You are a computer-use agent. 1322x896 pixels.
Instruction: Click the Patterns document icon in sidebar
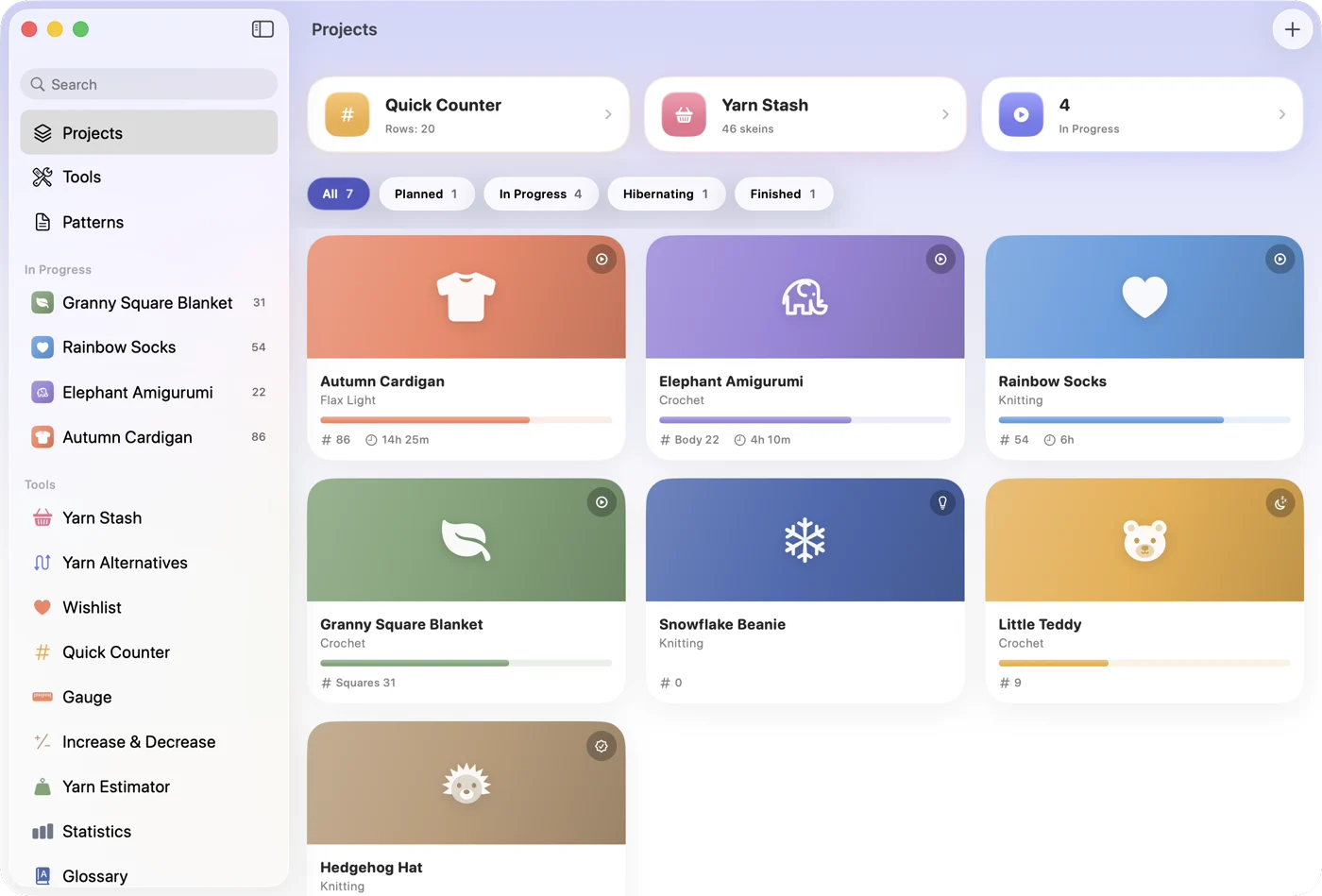[x=42, y=222]
